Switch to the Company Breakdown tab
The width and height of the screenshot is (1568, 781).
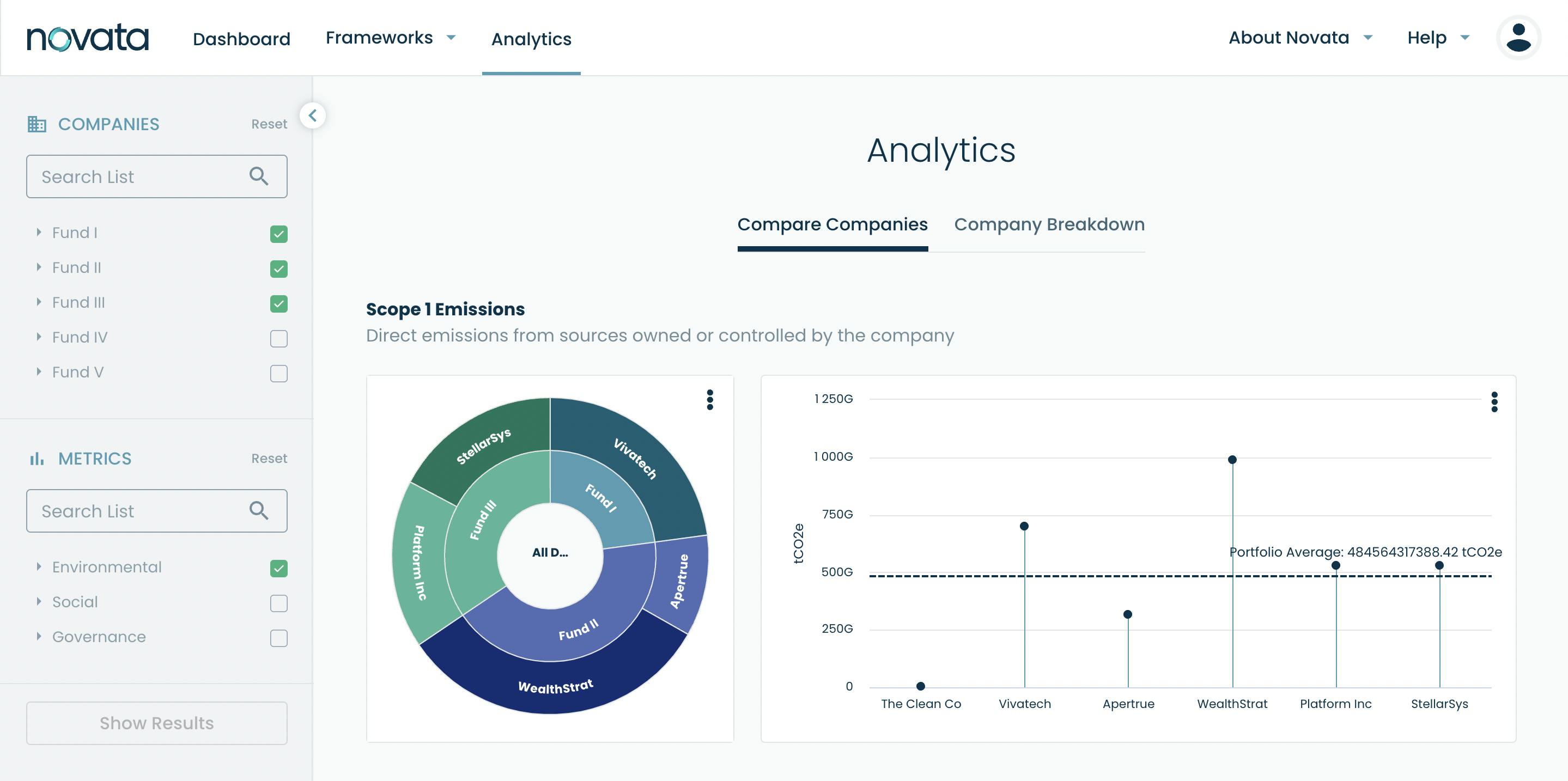[x=1049, y=224]
